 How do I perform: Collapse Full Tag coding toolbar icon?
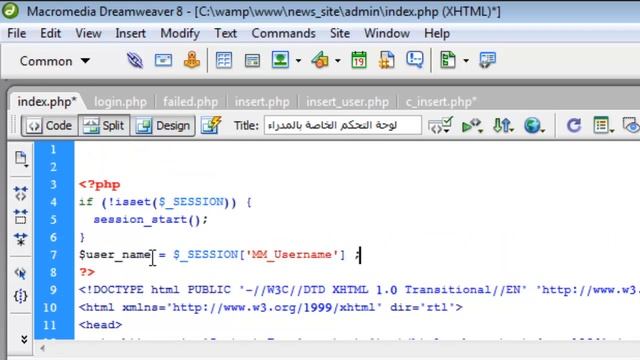coord(21,193)
